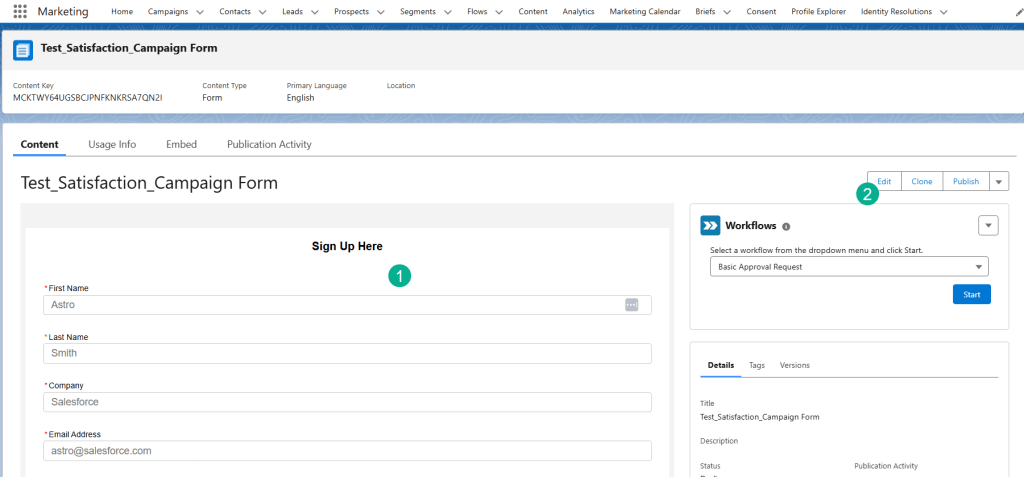Expand more actions arrow next to Publish

pos(999,181)
